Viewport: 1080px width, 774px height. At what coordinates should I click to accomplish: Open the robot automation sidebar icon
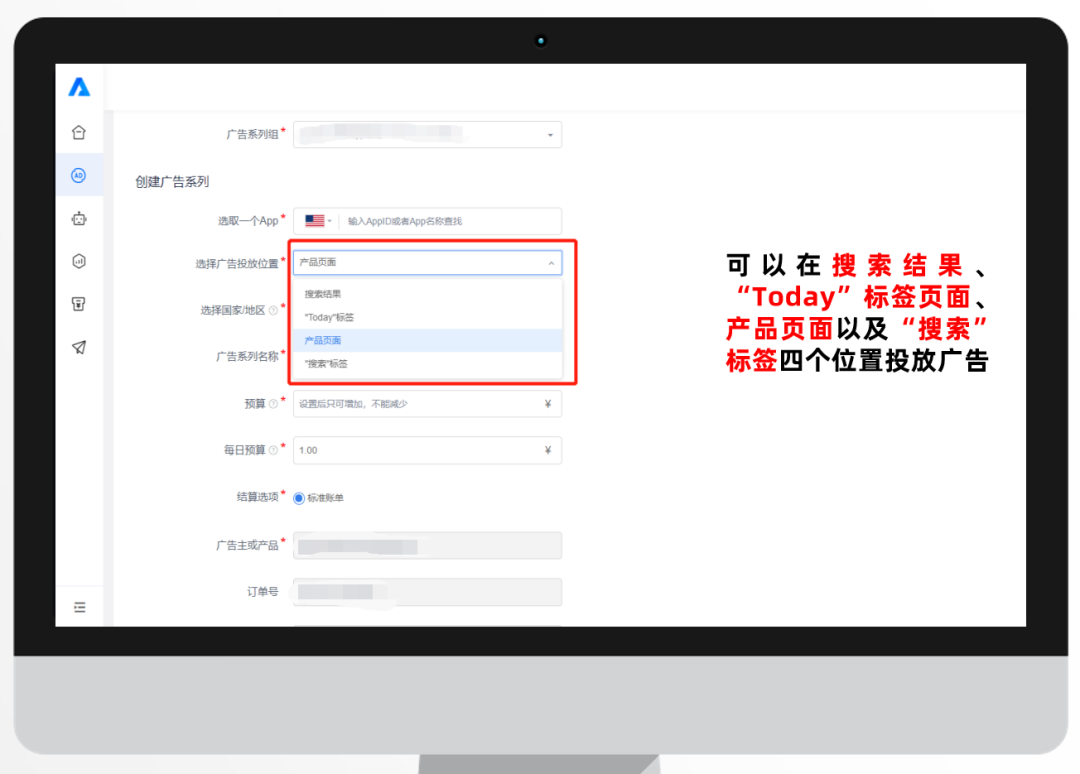click(x=79, y=219)
